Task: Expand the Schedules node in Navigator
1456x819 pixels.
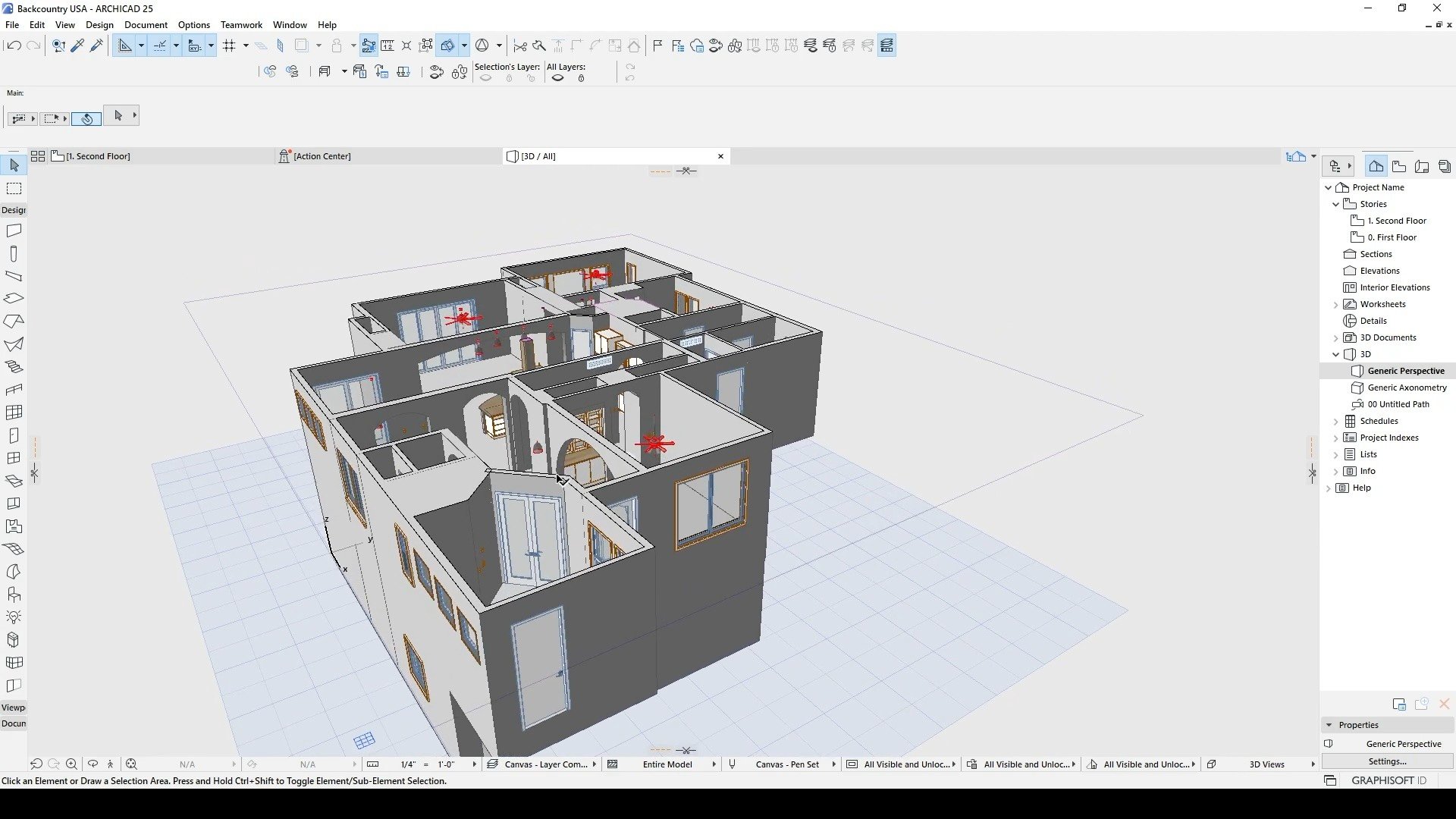Action: (x=1337, y=421)
